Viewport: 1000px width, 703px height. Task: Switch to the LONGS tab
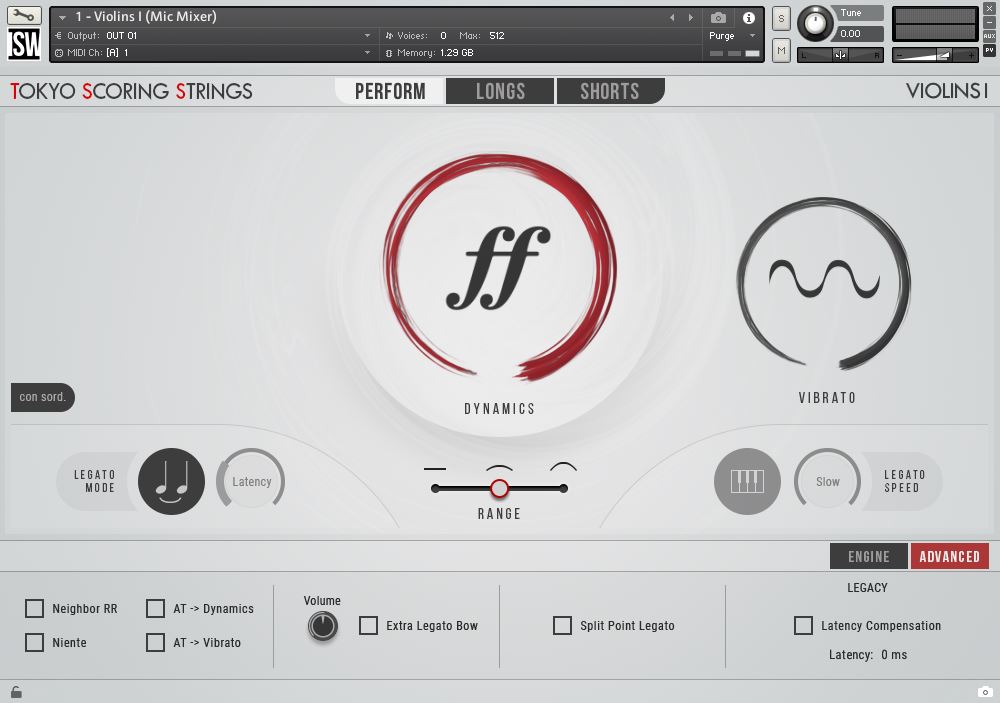(x=500, y=91)
